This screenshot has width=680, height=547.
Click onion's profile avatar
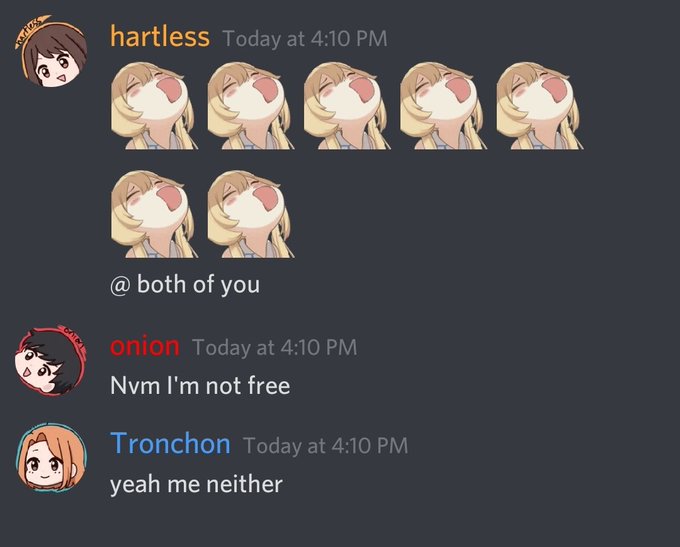coord(52,360)
